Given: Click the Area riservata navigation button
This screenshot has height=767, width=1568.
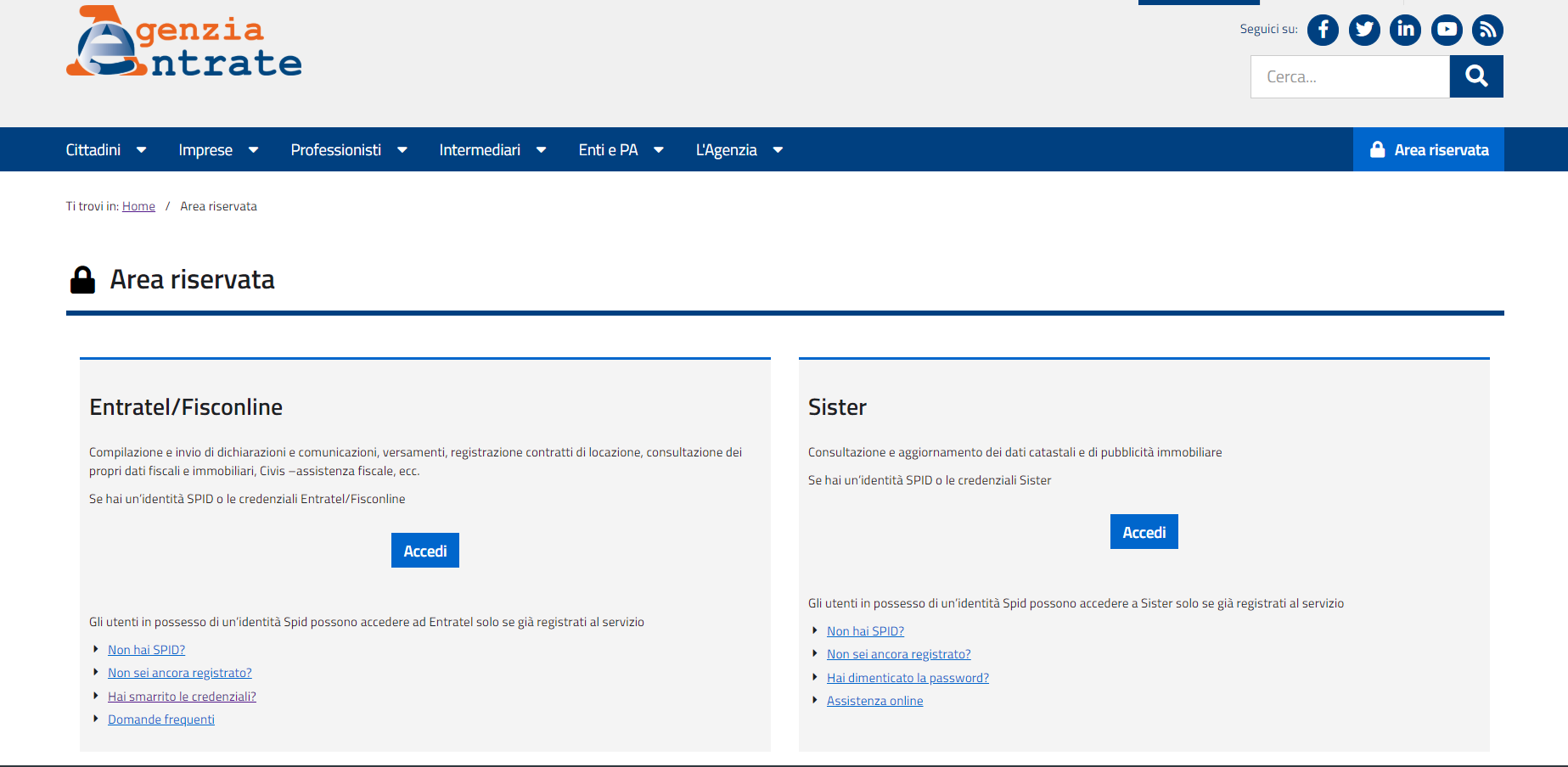Looking at the screenshot, I should (1429, 149).
